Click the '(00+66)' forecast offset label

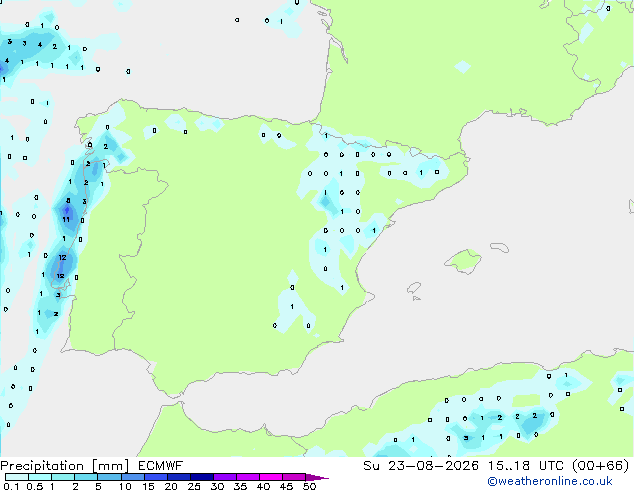pyautogui.click(x=601, y=466)
